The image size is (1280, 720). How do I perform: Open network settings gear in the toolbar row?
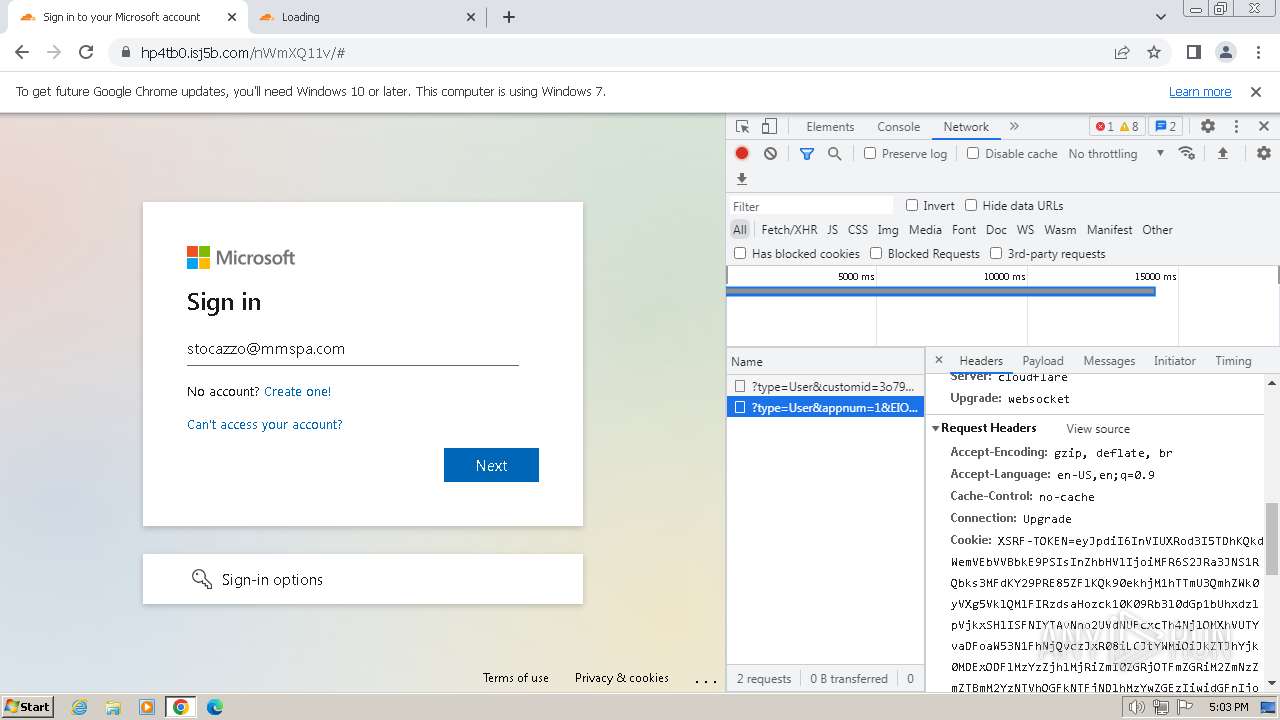coord(1264,153)
